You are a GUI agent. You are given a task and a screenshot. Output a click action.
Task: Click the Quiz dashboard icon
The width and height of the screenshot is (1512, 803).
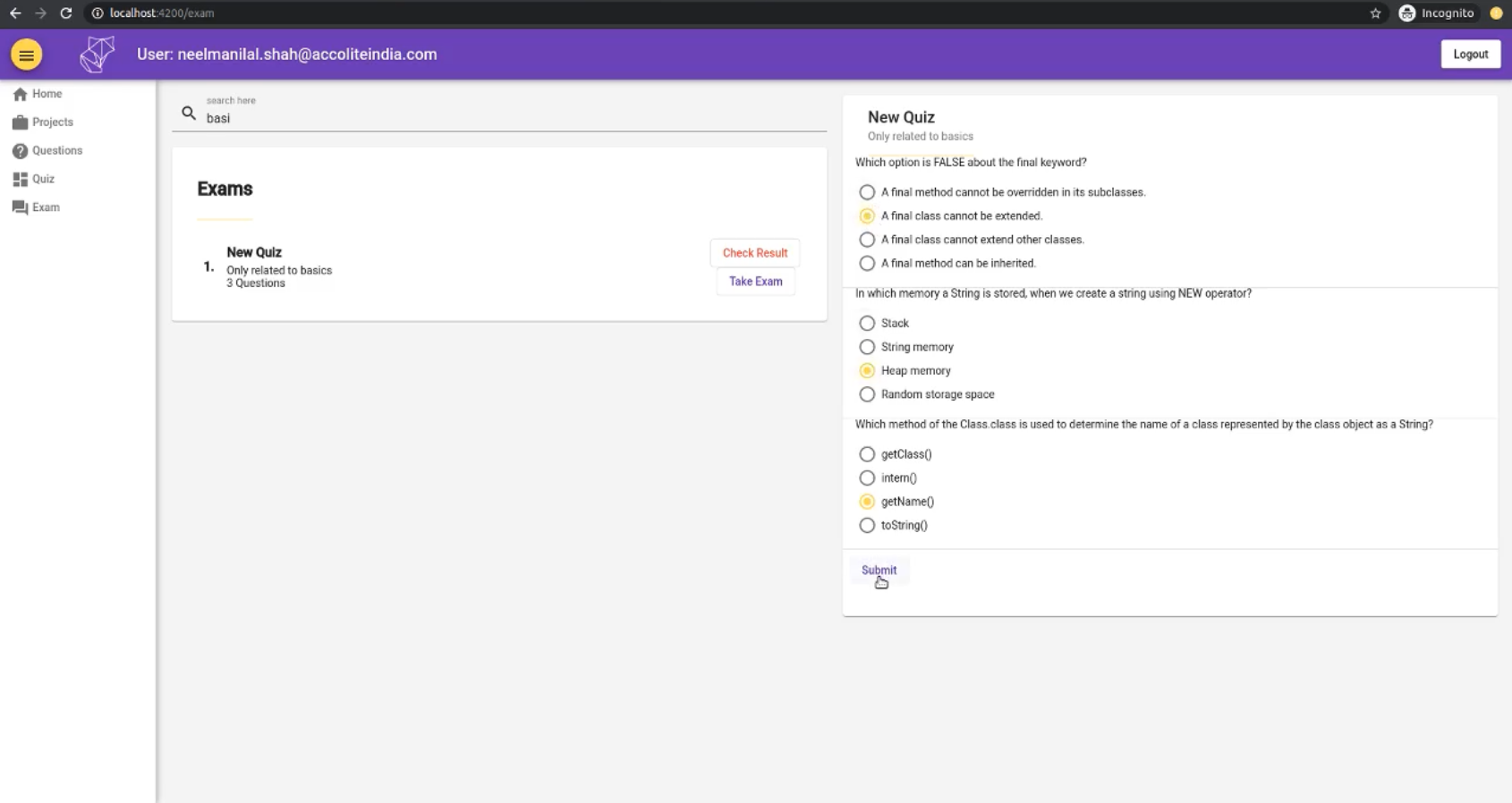coord(20,180)
